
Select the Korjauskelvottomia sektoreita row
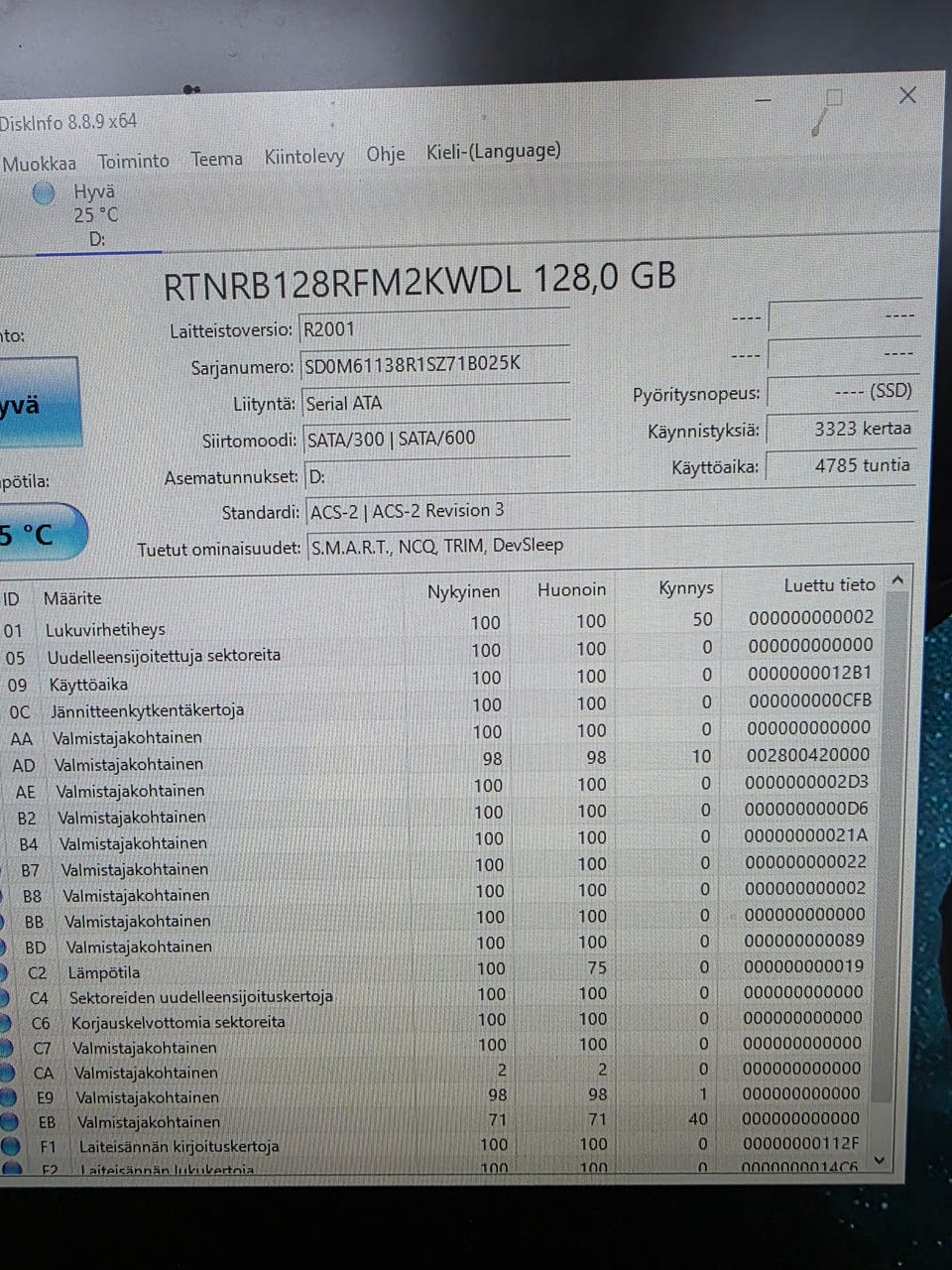click(436, 1021)
